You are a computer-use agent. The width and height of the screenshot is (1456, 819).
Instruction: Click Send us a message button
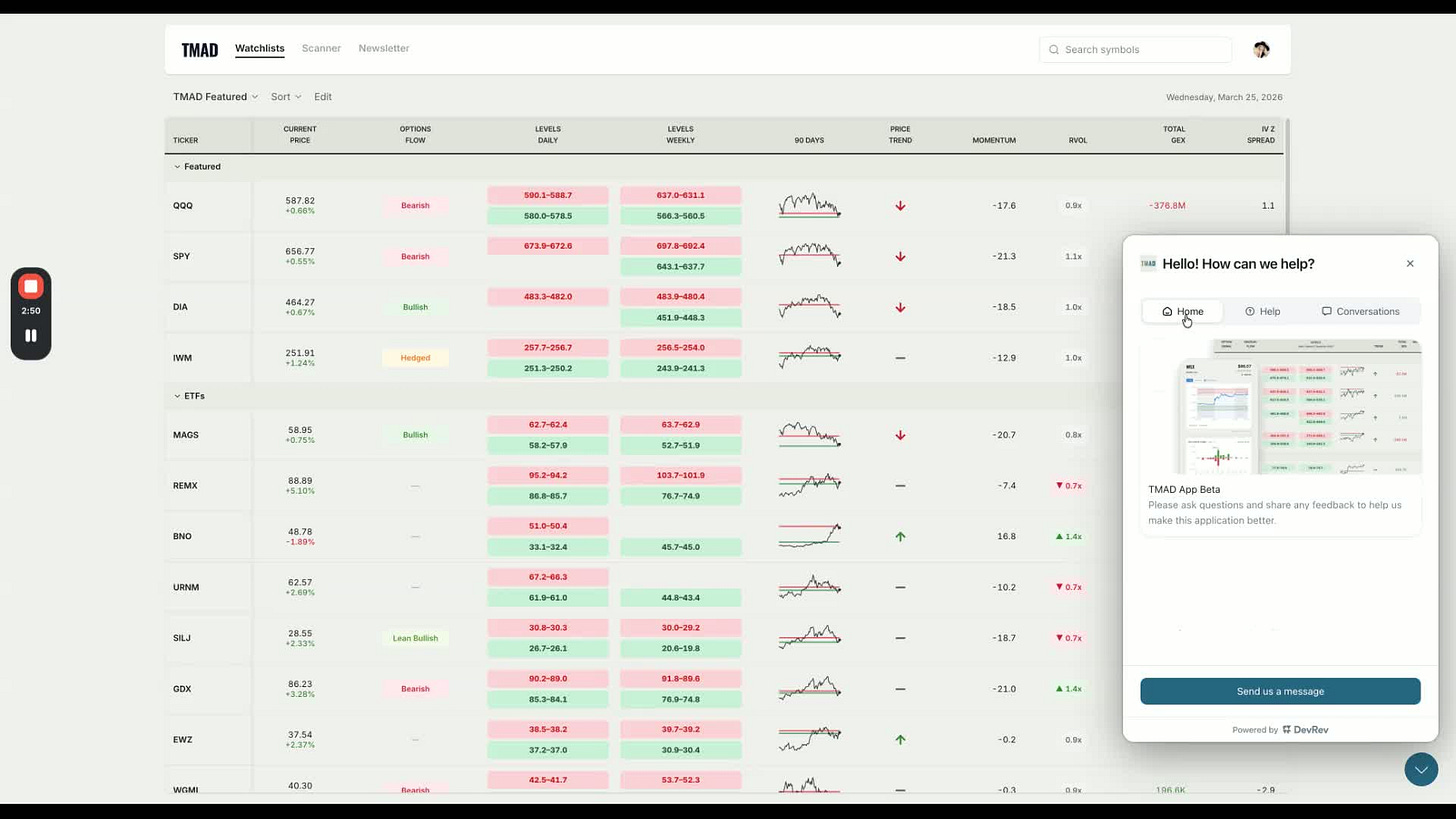[1280, 691]
